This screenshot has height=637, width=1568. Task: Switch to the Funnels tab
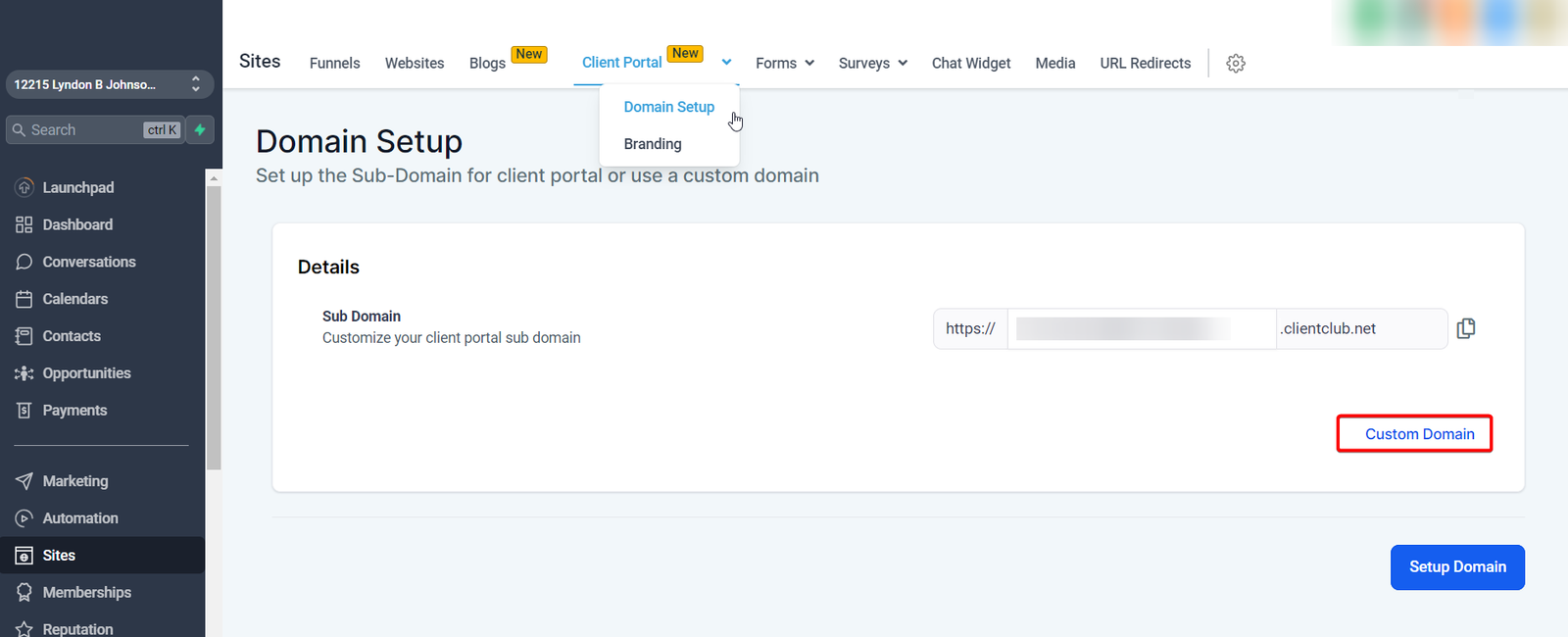click(x=334, y=63)
